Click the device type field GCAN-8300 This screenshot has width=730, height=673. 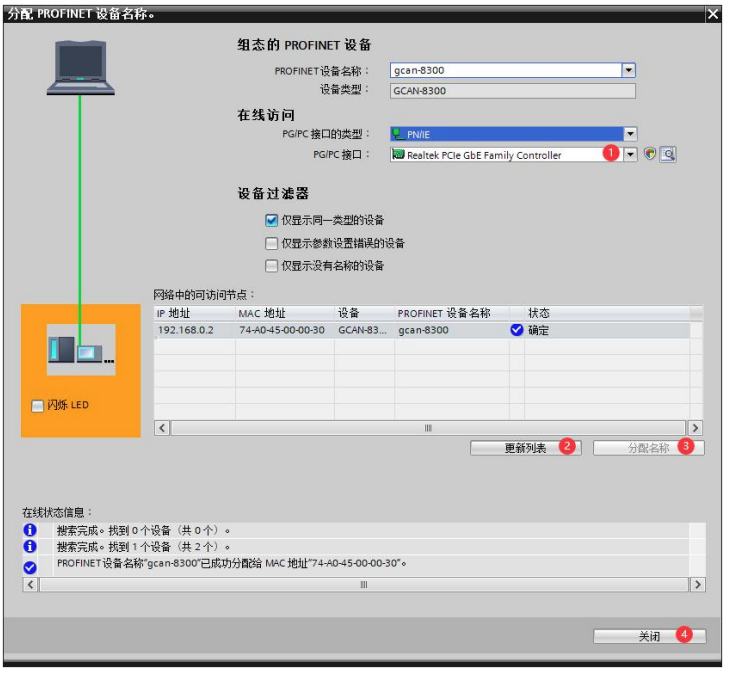pos(513,91)
